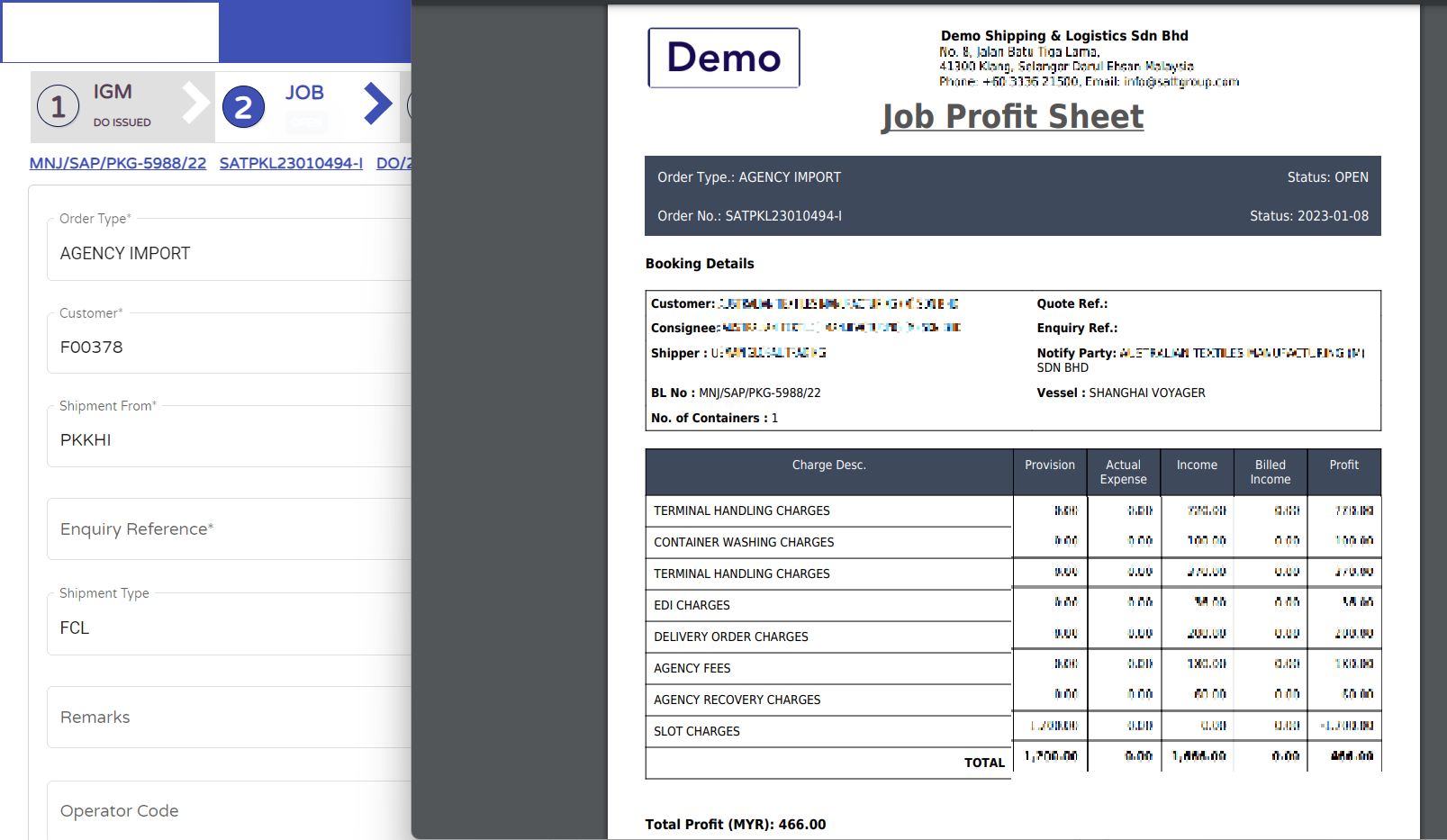The image size is (1447, 840).
Task: Click the Provision column header
Action: [x=1050, y=472]
